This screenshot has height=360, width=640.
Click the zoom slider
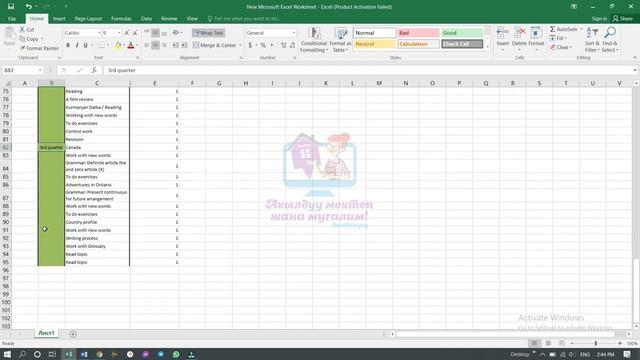[x=596, y=344]
